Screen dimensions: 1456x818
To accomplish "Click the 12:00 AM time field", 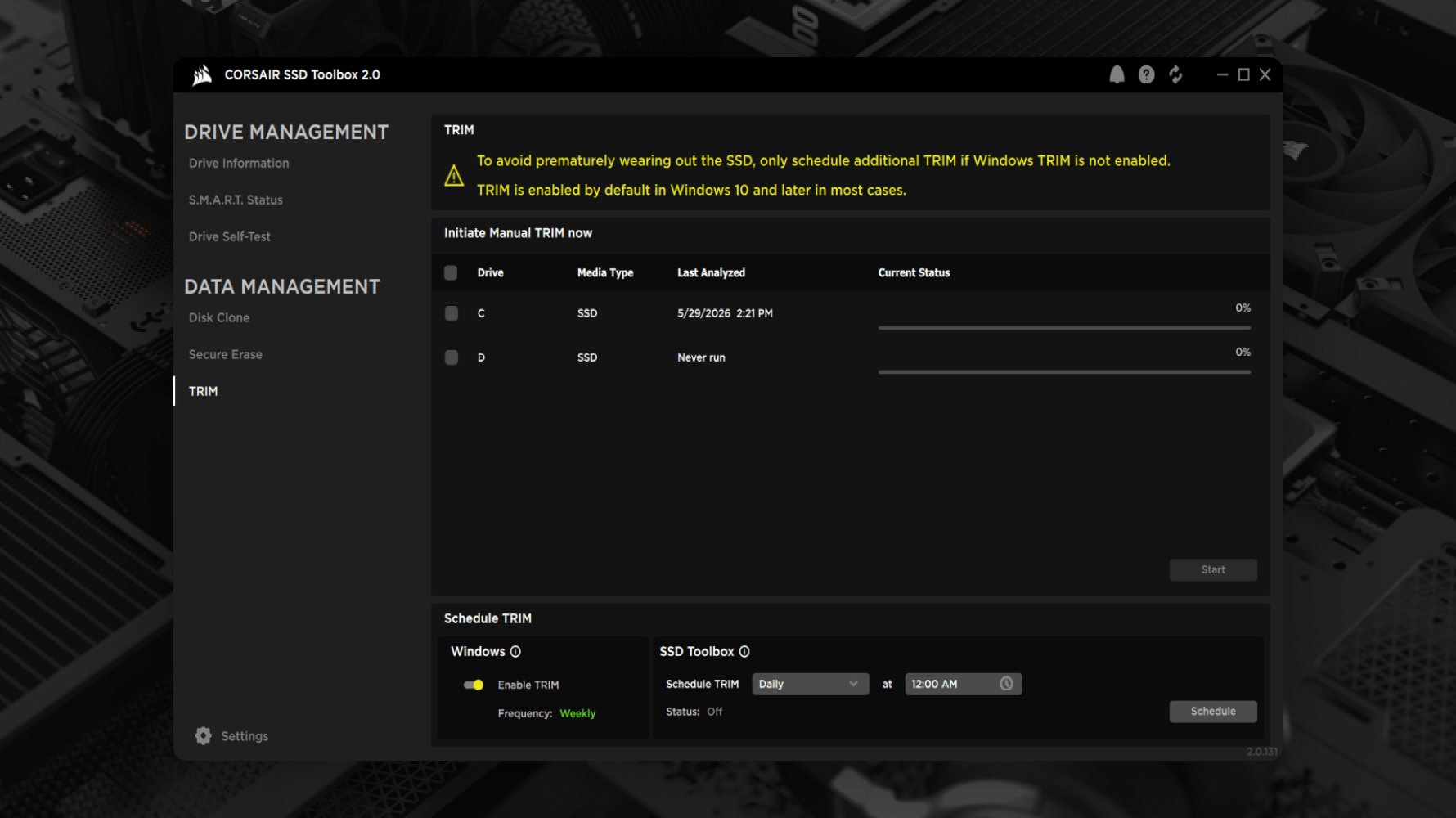I will 963,684.
